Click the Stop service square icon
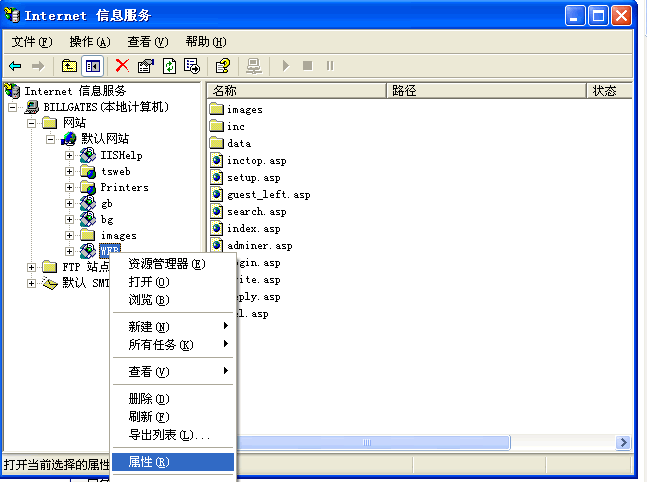The width and height of the screenshot is (647, 482). pyautogui.click(x=307, y=66)
